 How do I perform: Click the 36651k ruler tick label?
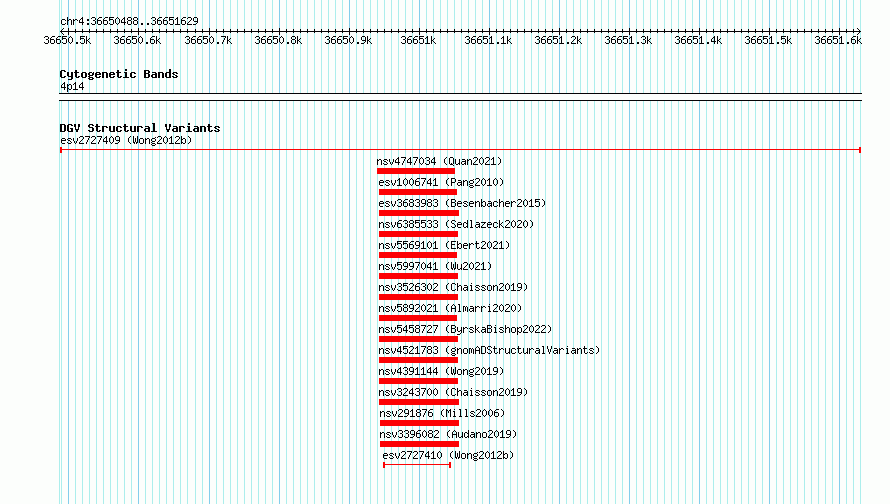tap(418, 40)
